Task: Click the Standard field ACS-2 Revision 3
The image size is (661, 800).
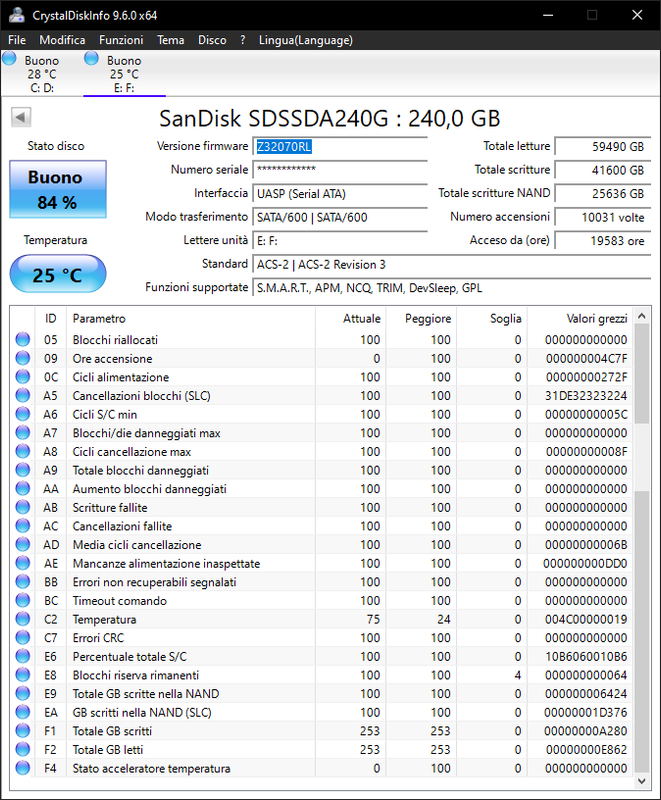Action: (451, 264)
